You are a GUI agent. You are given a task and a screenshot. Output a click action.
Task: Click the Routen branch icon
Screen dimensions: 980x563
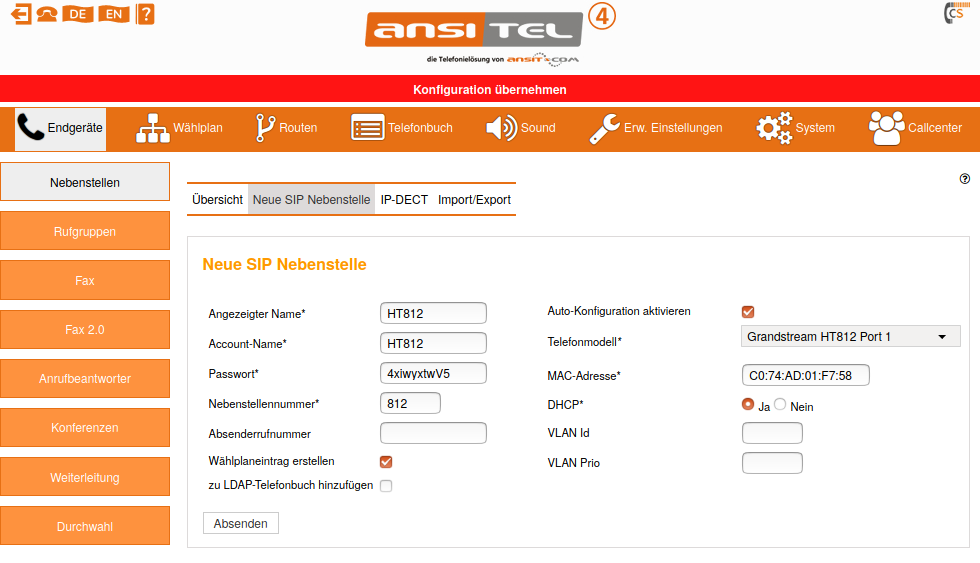(x=265, y=128)
